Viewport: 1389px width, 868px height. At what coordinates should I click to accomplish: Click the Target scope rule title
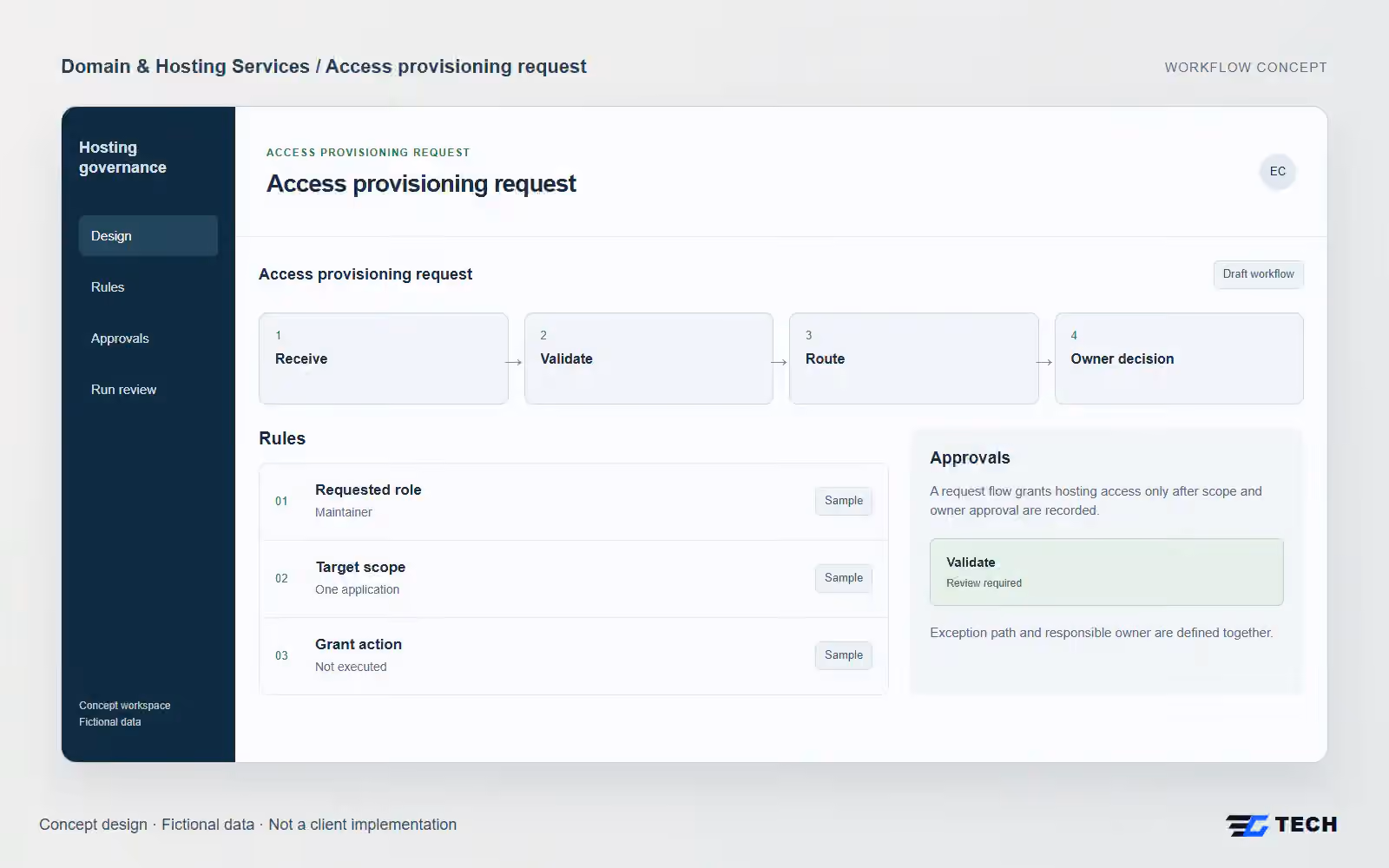click(360, 567)
